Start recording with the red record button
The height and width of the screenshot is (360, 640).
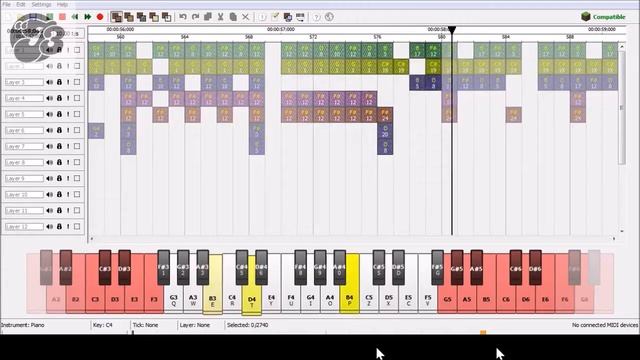[100, 17]
